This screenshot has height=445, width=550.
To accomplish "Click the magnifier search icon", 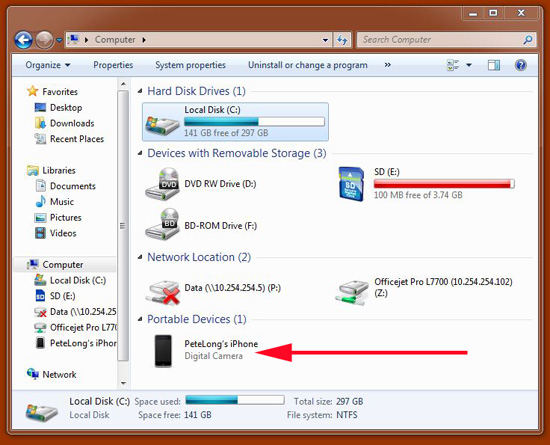I will [528, 40].
